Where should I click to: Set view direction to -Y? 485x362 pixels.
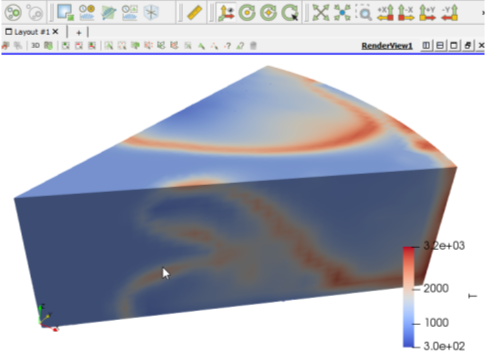pyautogui.click(x=449, y=13)
